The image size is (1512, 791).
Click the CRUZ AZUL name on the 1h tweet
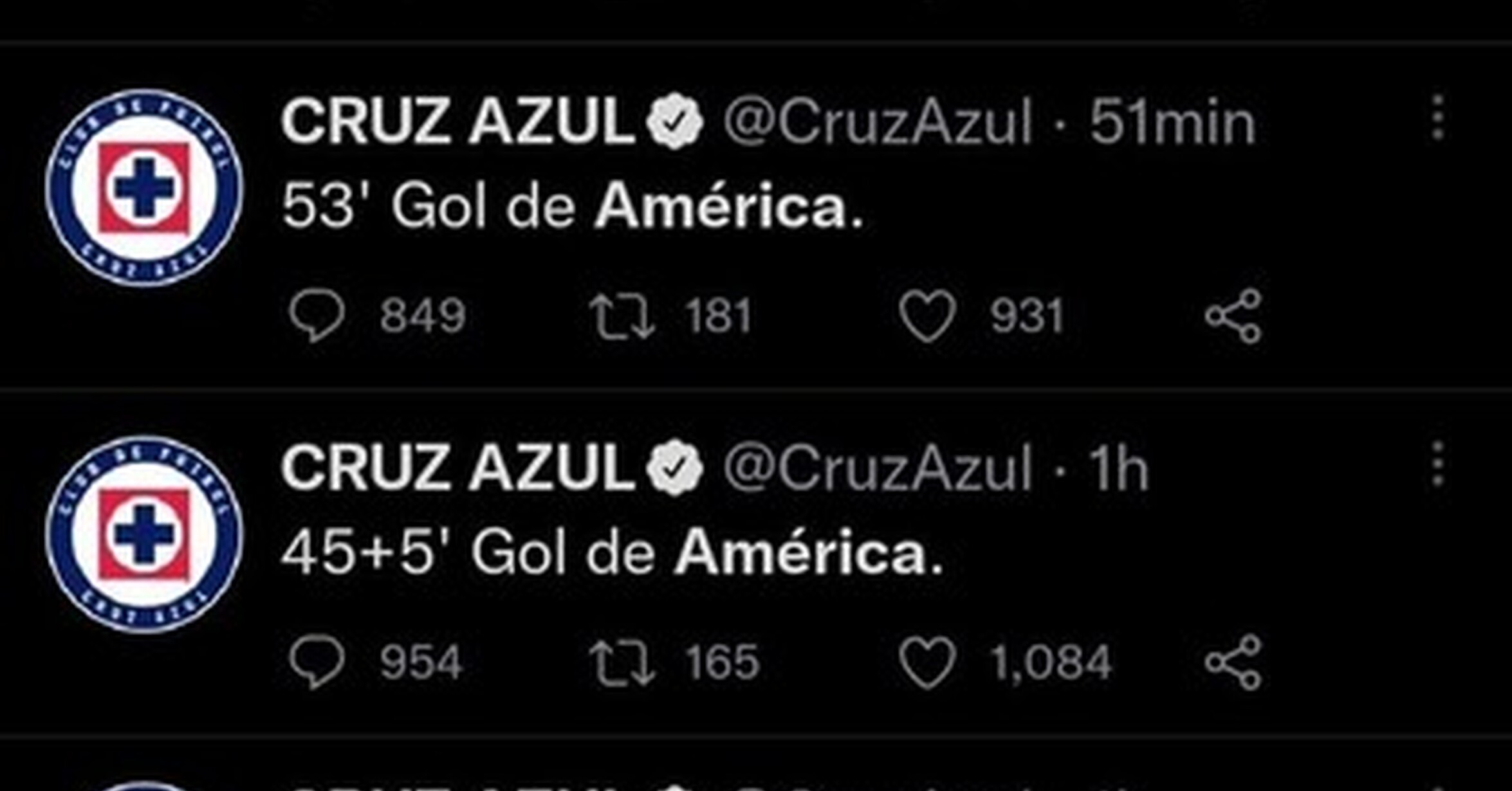(458, 468)
